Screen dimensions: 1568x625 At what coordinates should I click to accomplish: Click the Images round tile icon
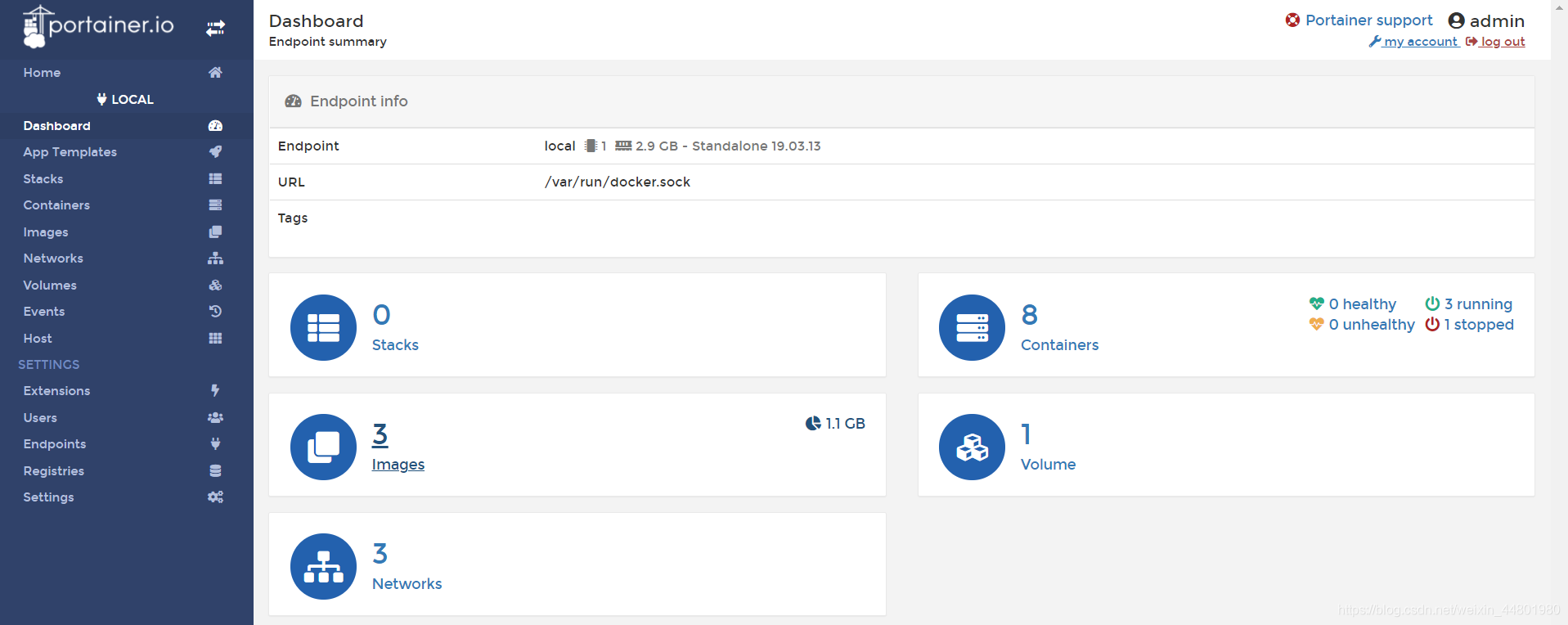(x=323, y=447)
